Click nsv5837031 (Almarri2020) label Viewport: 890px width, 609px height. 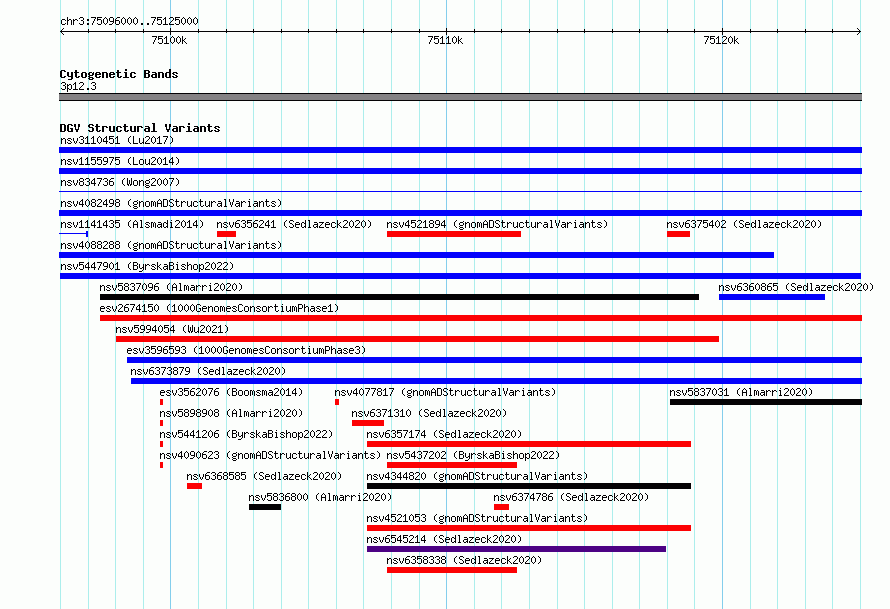coord(741,392)
